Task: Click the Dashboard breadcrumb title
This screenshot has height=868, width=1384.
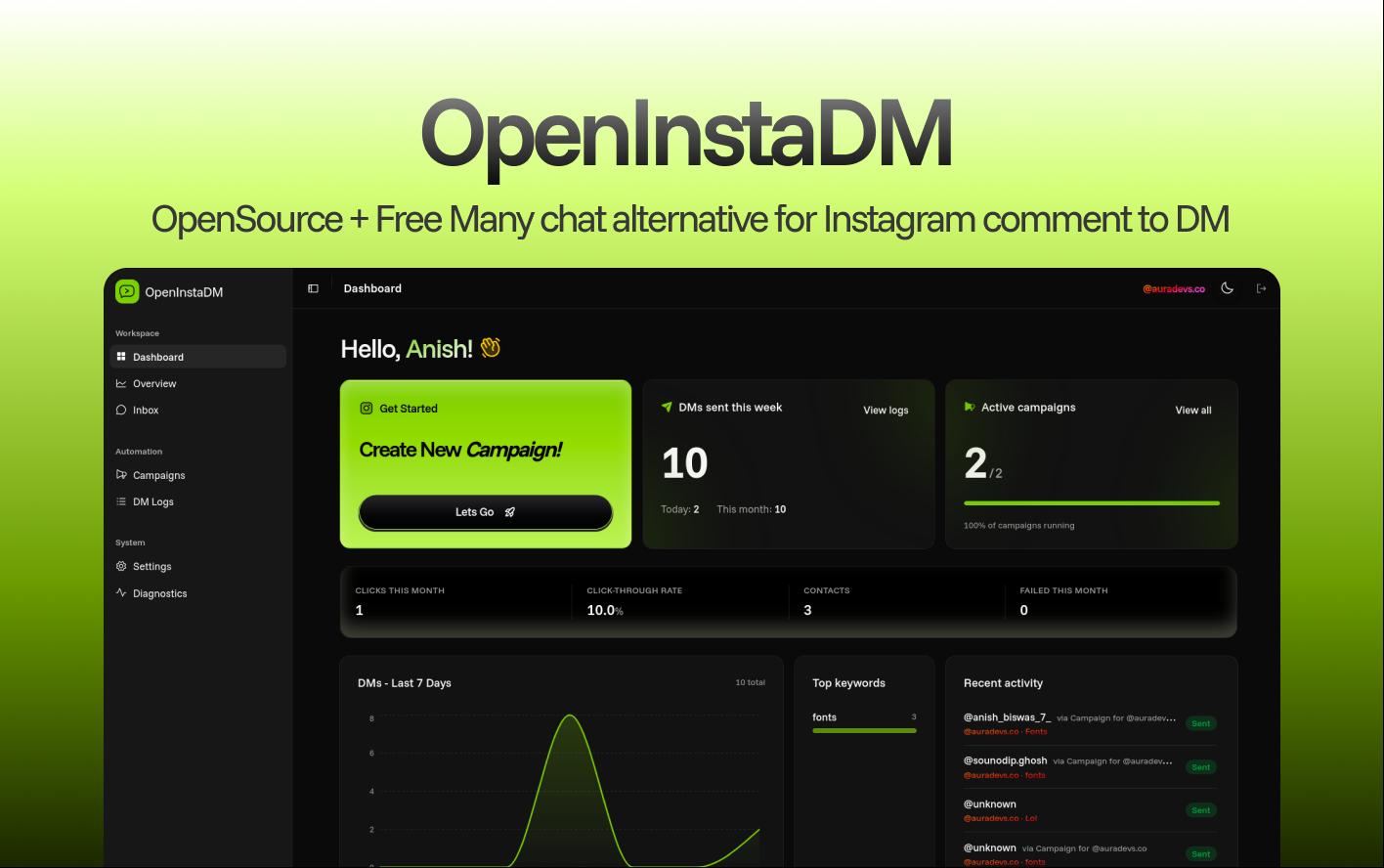Action: (x=372, y=288)
